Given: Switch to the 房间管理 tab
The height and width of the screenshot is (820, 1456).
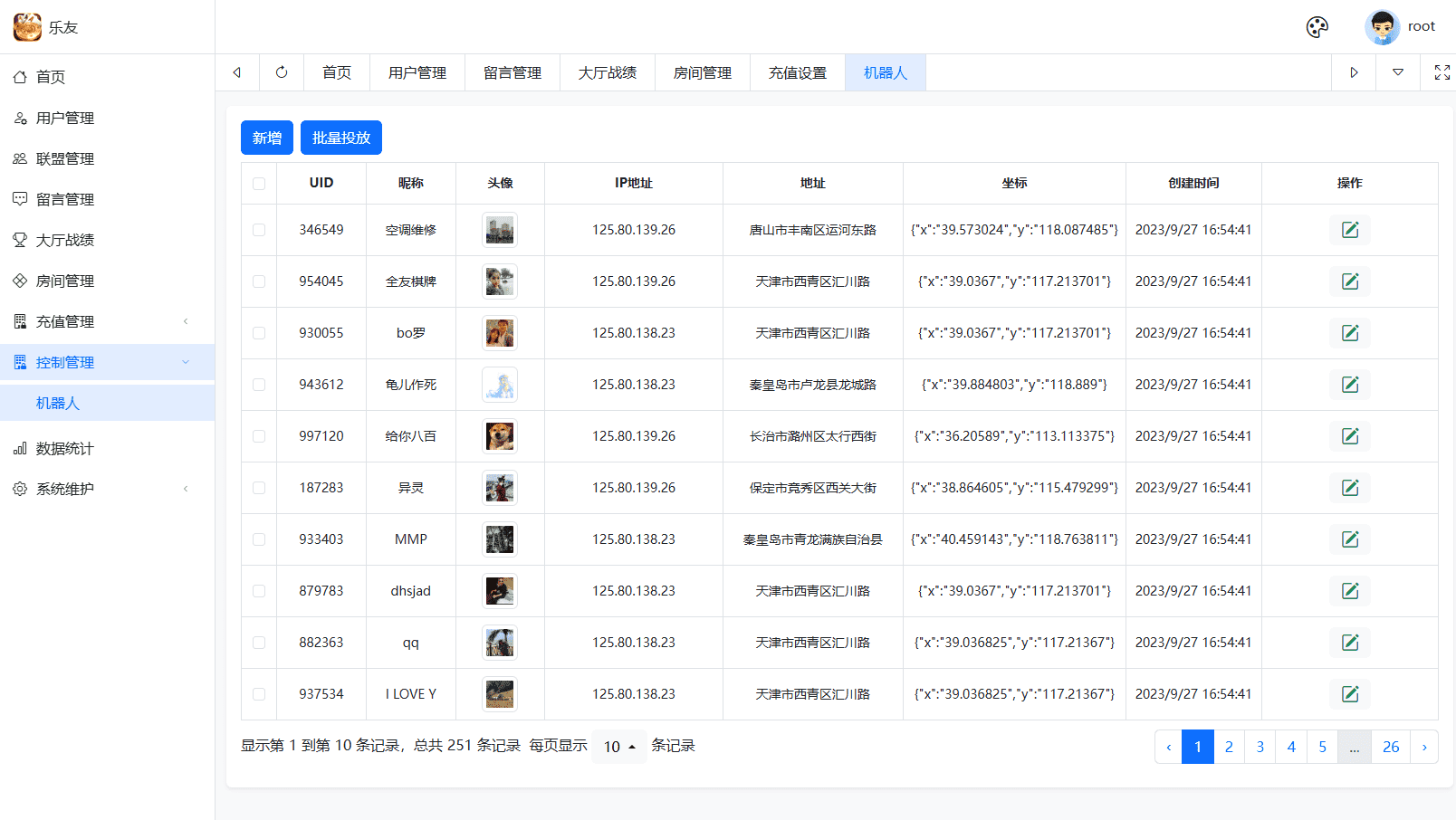Looking at the screenshot, I should [x=703, y=72].
